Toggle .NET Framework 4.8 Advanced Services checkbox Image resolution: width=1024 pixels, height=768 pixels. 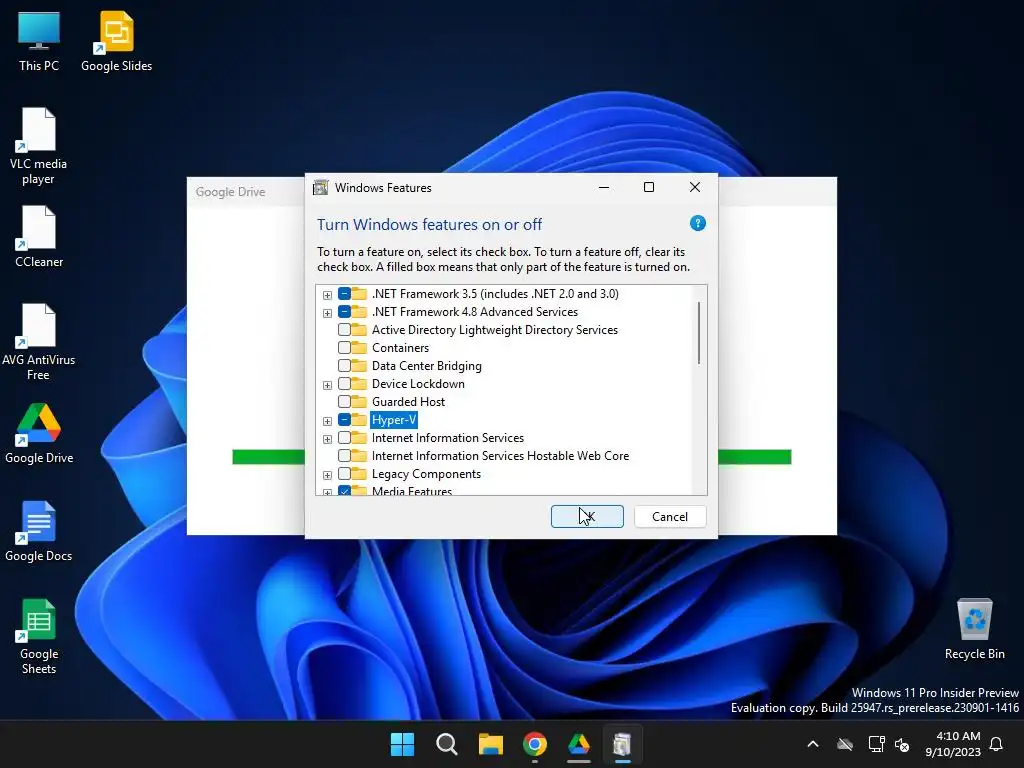(344, 312)
